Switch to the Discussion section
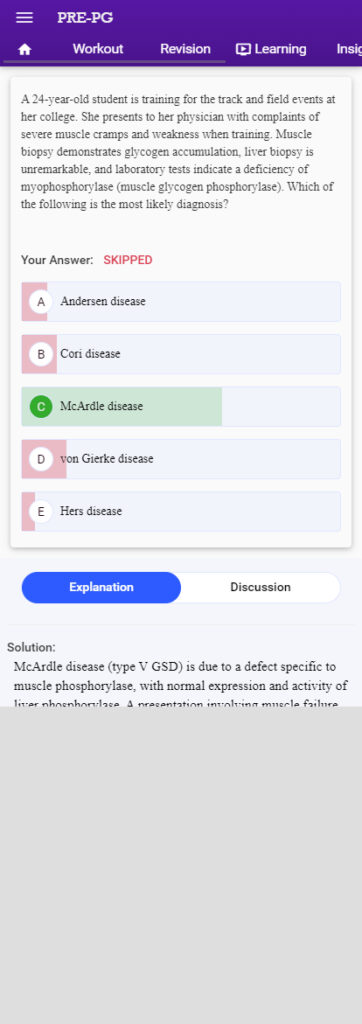This screenshot has width=362, height=1024. [x=260, y=587]
